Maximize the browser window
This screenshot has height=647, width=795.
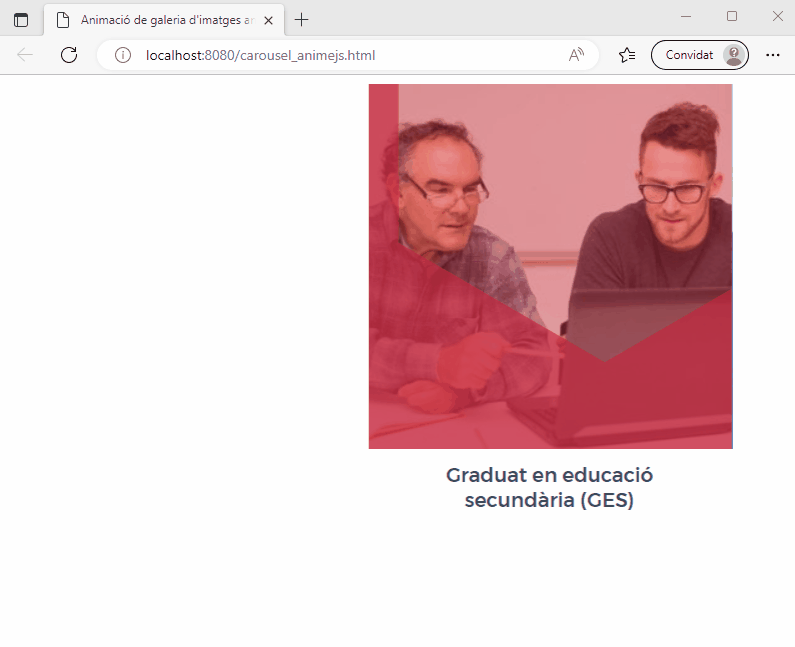pos(732,16)
